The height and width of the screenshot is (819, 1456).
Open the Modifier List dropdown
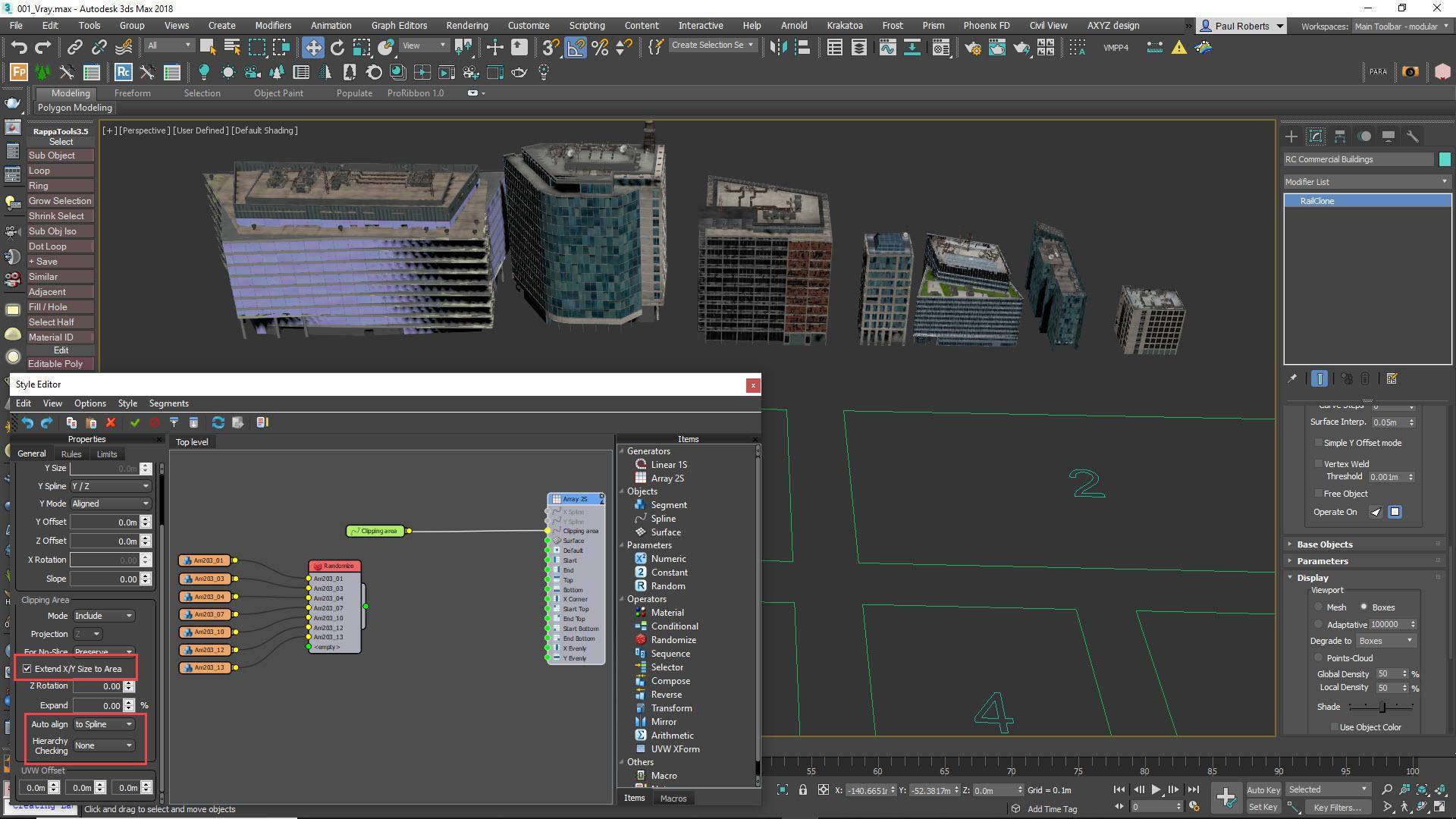[1445, 182]
